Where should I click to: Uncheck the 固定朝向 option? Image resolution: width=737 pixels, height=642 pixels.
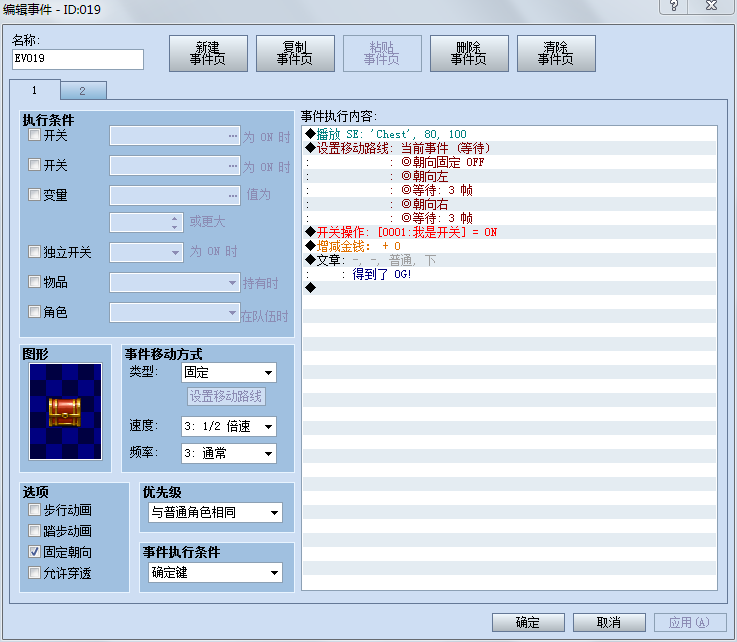tap(34, 552)
